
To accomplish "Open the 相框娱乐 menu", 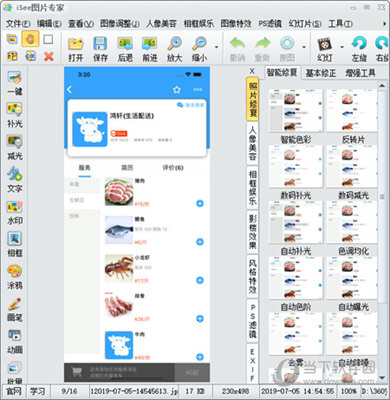I will (199, 24).
